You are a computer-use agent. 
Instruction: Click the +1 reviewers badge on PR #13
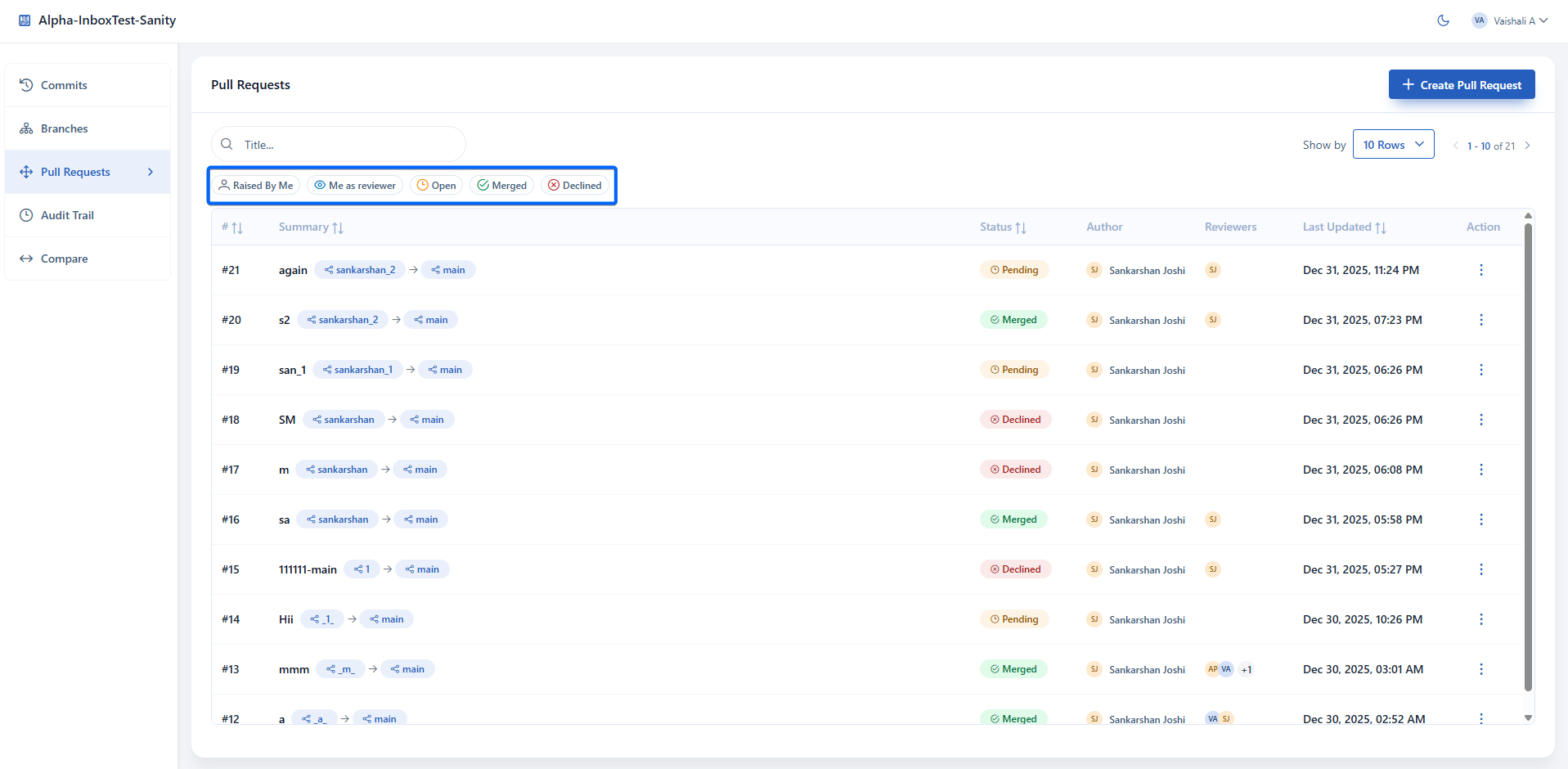pyautogui.click(x=1247, y=669)
